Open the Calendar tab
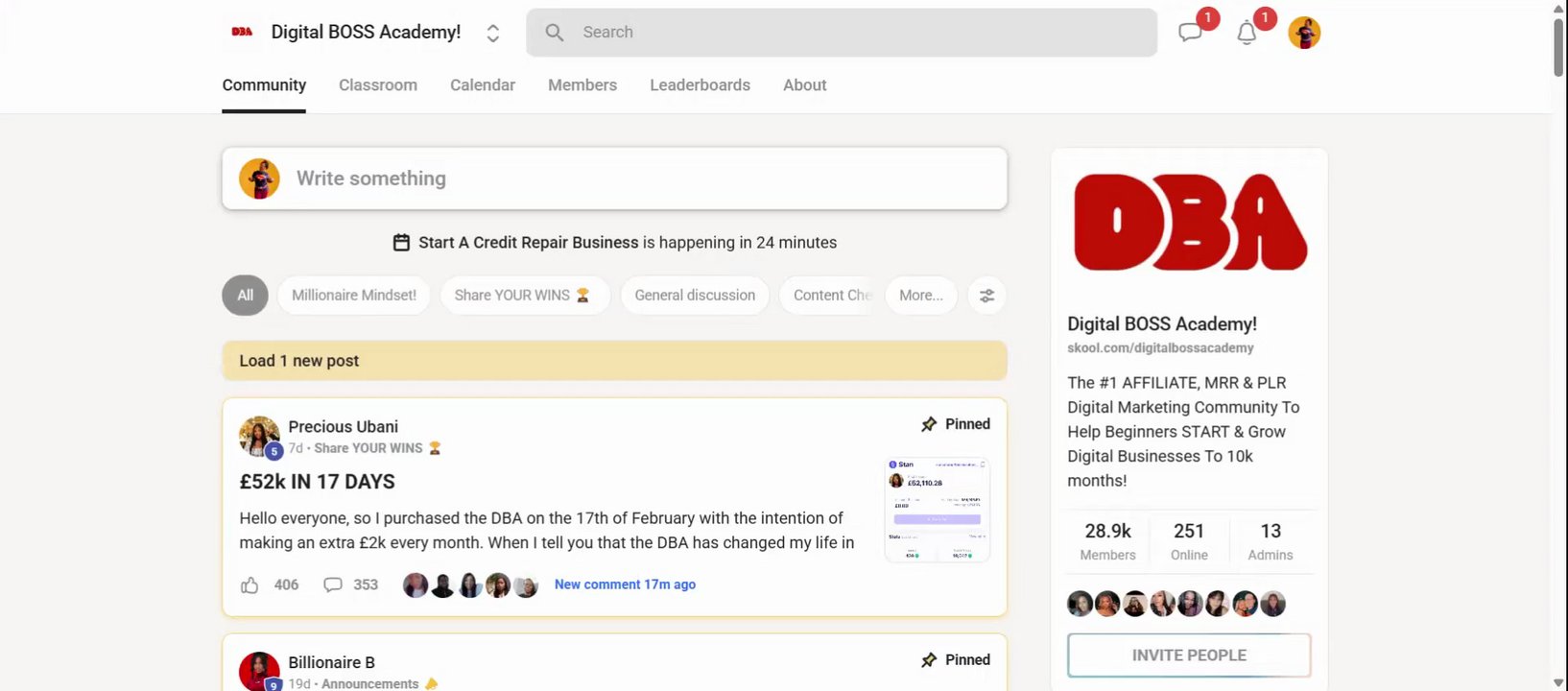 point(483,85)
